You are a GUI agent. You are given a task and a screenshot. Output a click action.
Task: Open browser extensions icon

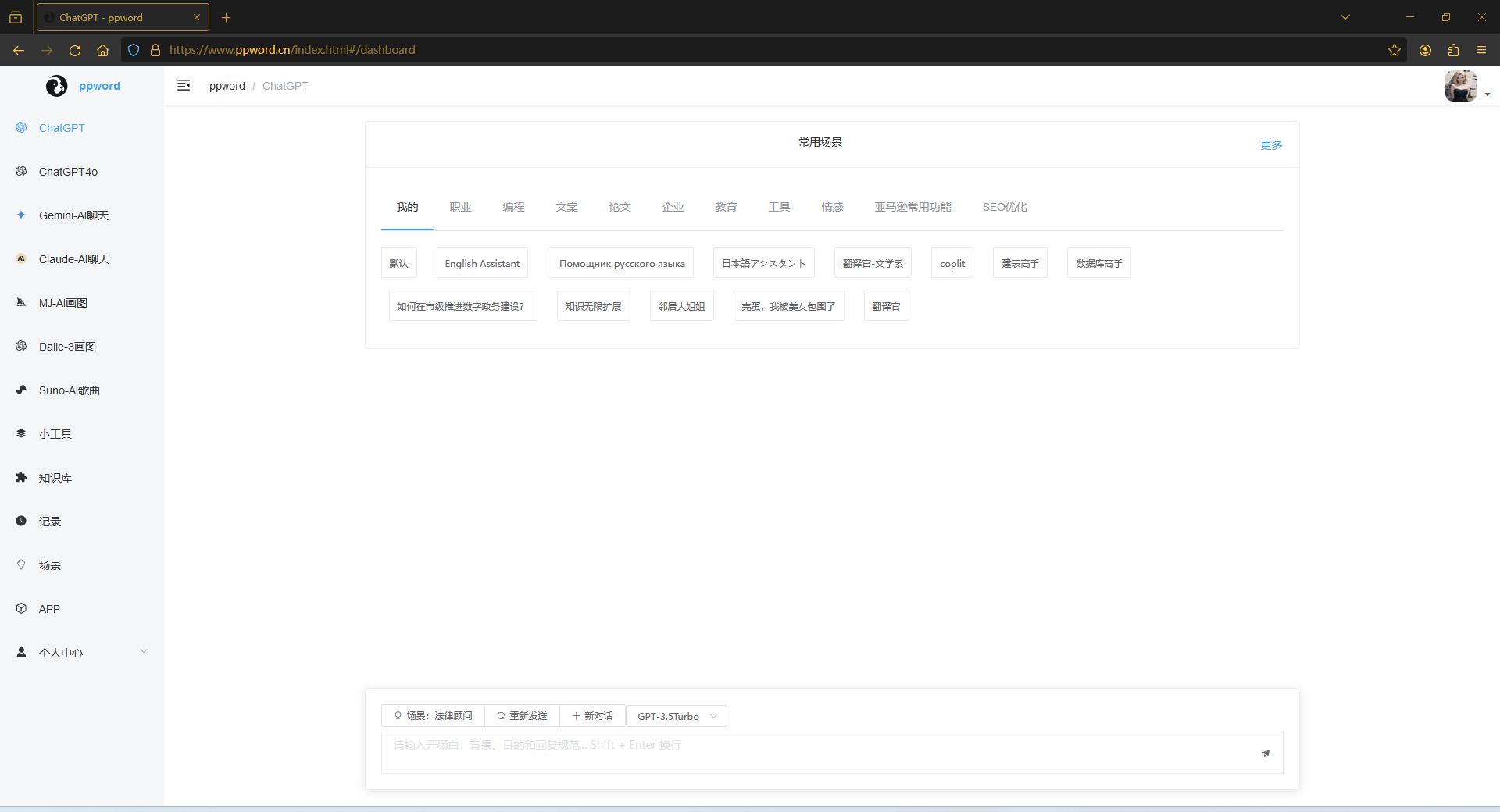[1453, 50]
